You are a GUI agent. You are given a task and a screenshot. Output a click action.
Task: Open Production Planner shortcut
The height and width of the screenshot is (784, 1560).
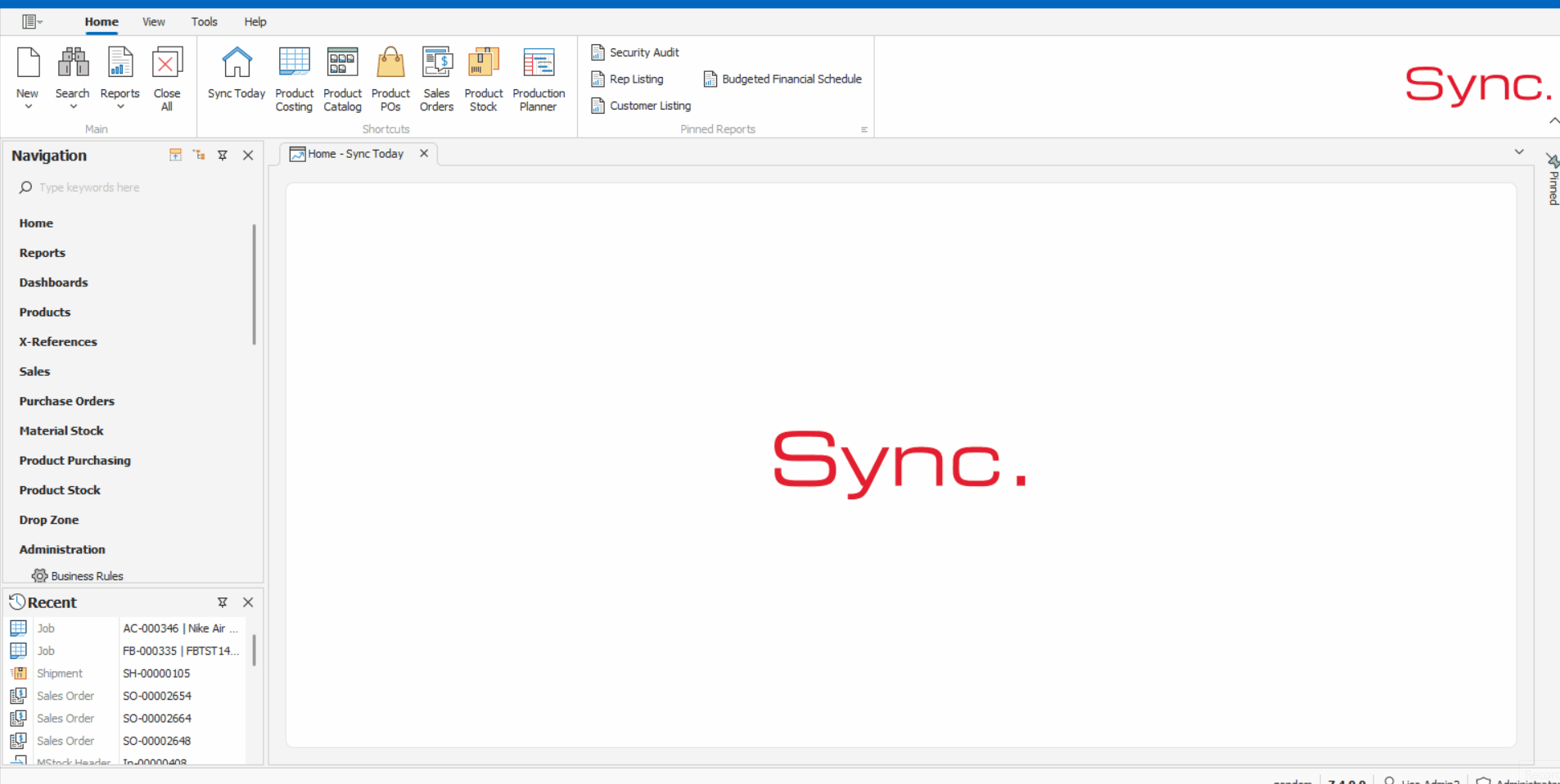point(539,79)
